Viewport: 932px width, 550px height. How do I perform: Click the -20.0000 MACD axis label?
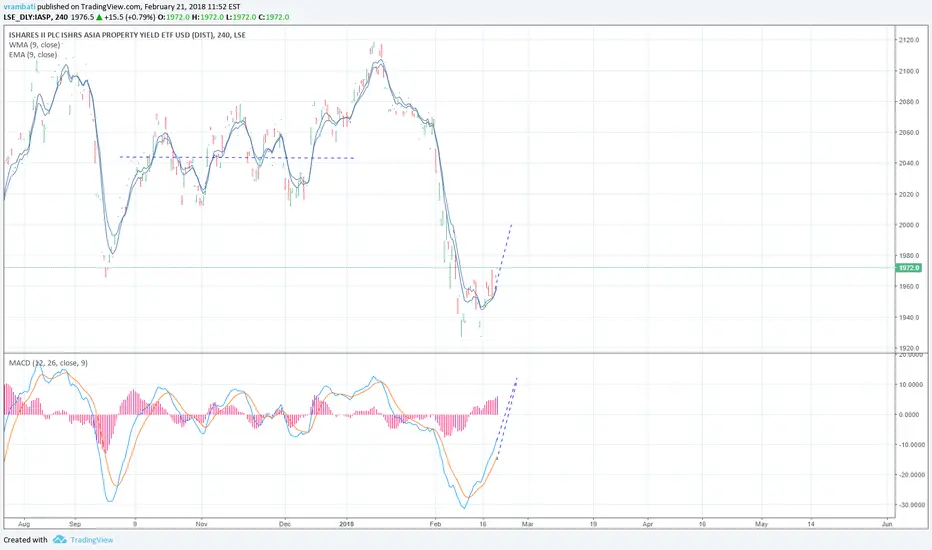(x=911, y=475)
